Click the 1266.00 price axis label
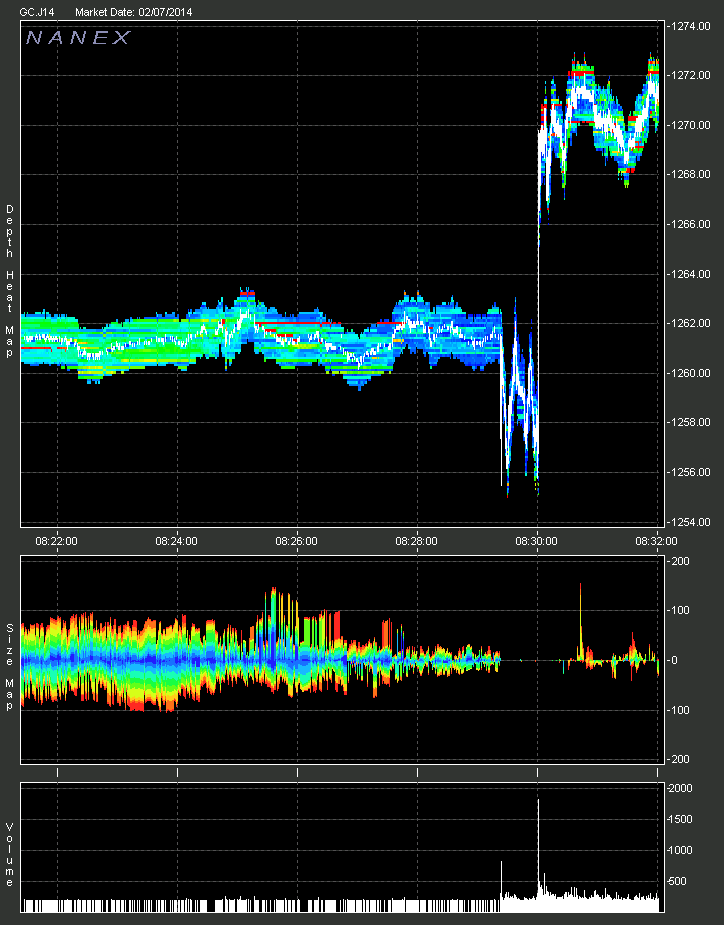This screenshot has width=724, height=925. tap(690, 224)
